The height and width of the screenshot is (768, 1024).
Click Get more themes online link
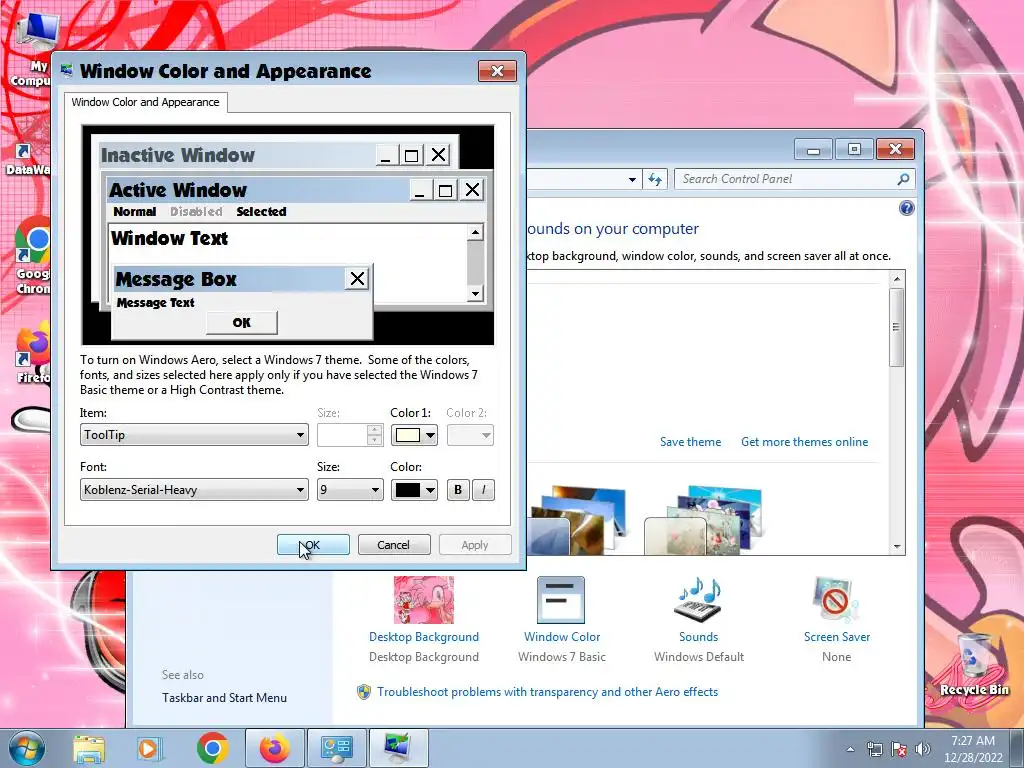click(x=805, y=442)
